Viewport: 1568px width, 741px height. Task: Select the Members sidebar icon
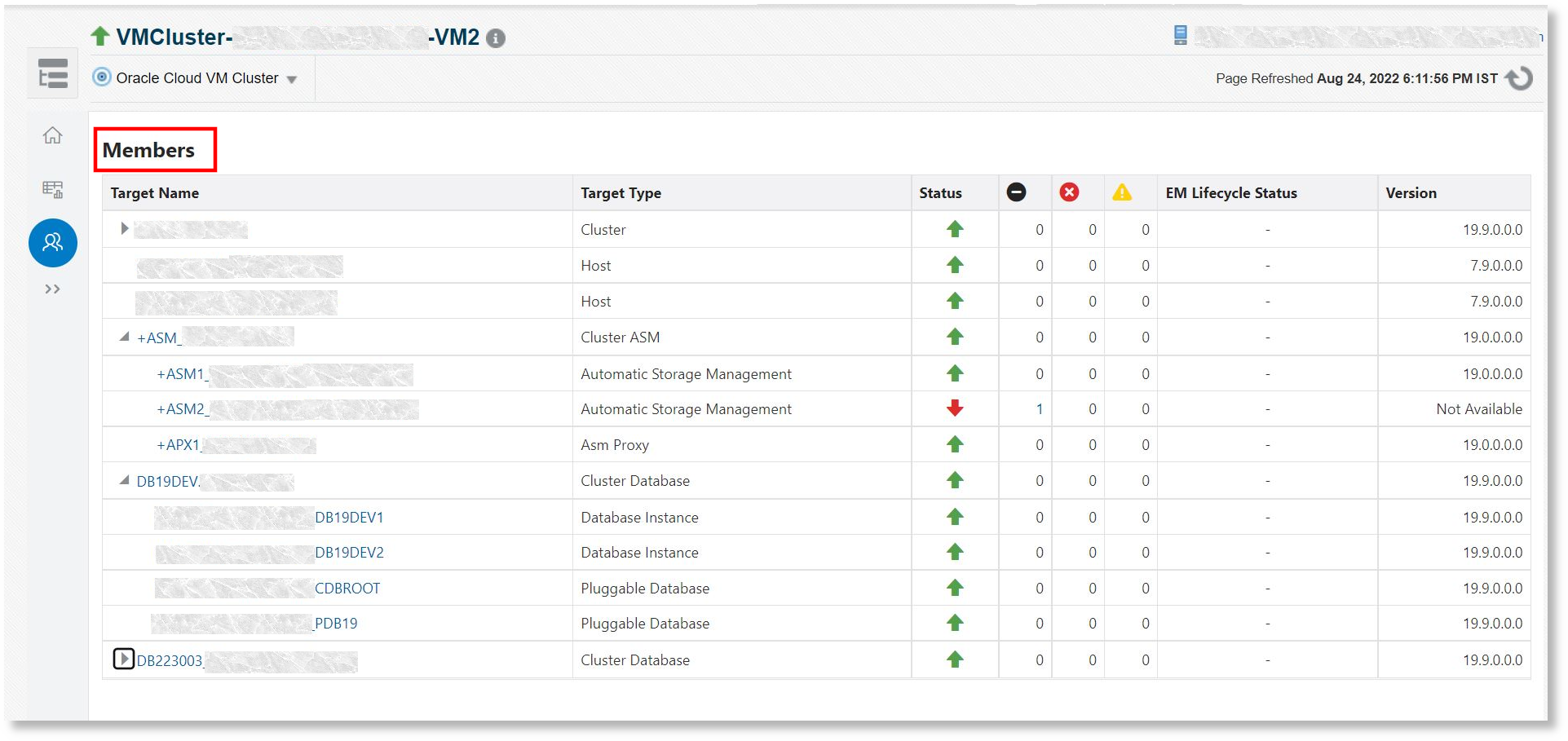53,243
